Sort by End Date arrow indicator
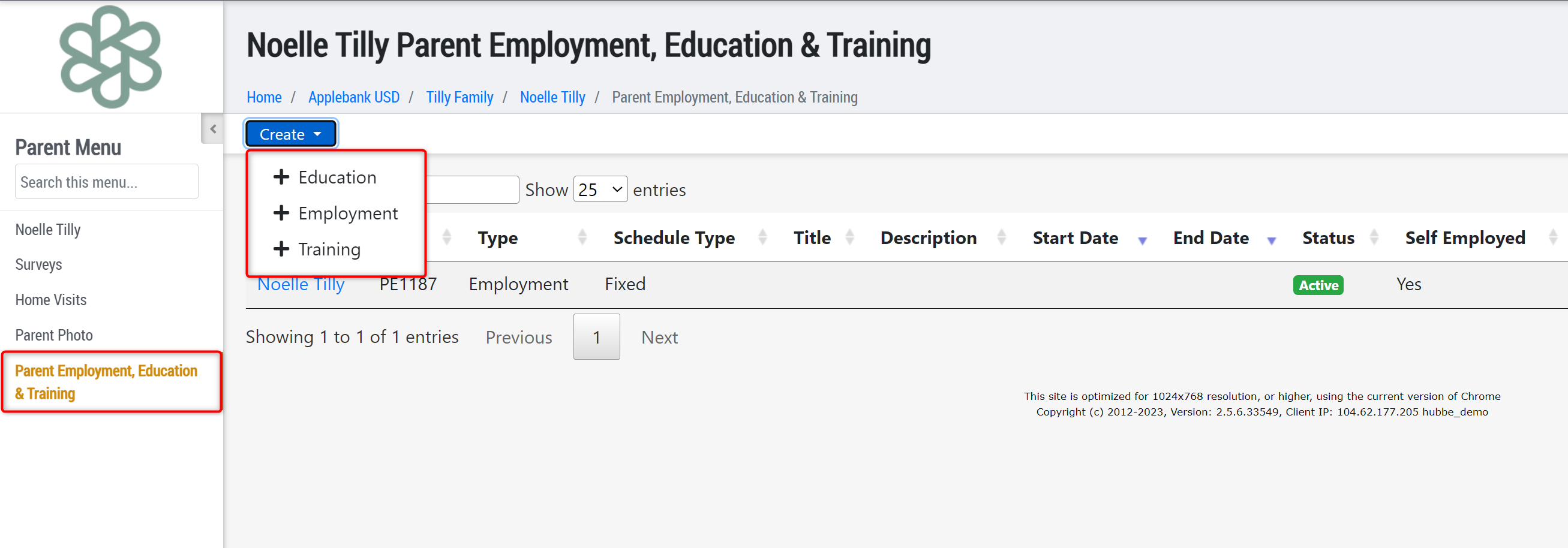Screen dimensions: 1568x548 click(x=1272, y=241)
